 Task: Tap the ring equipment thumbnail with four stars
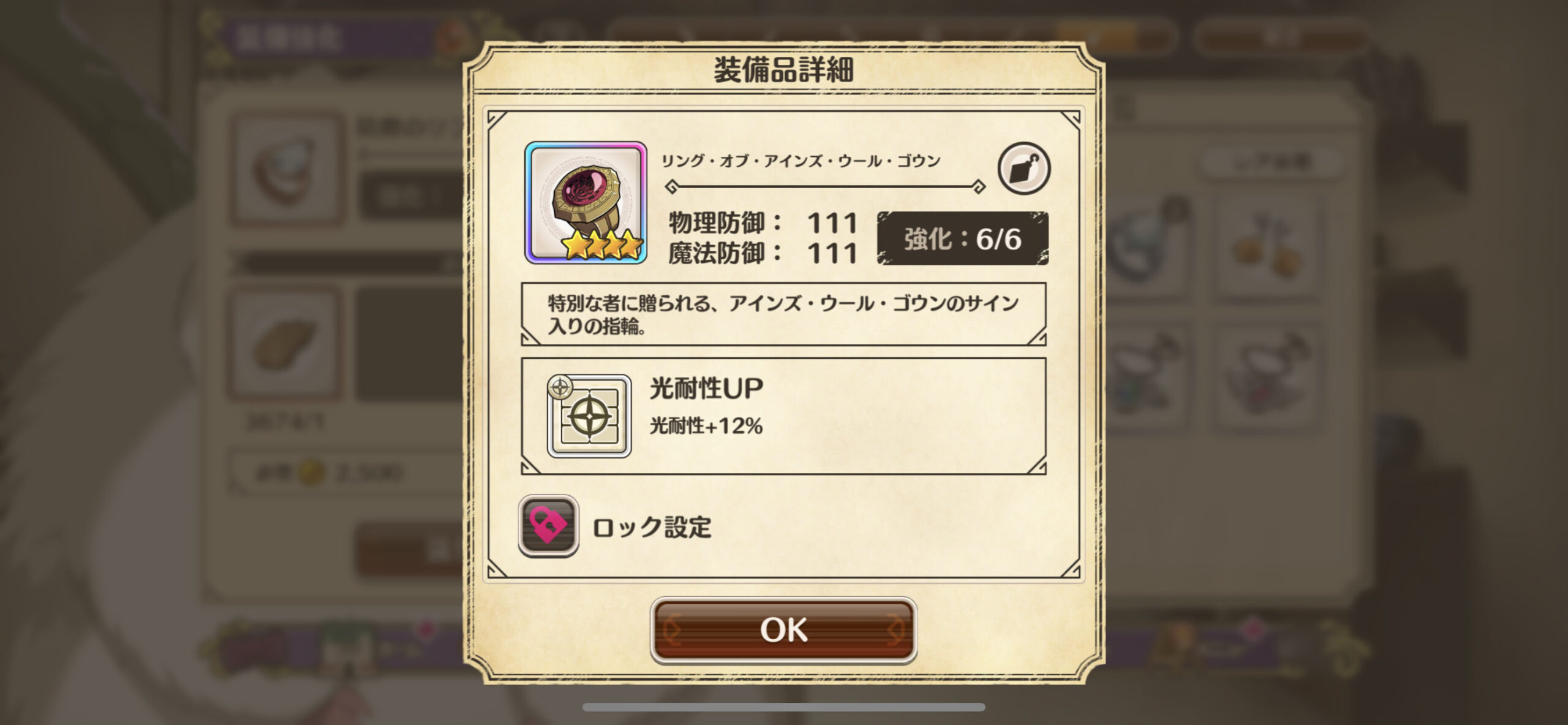pyautogui.click(x=586, y=203)
